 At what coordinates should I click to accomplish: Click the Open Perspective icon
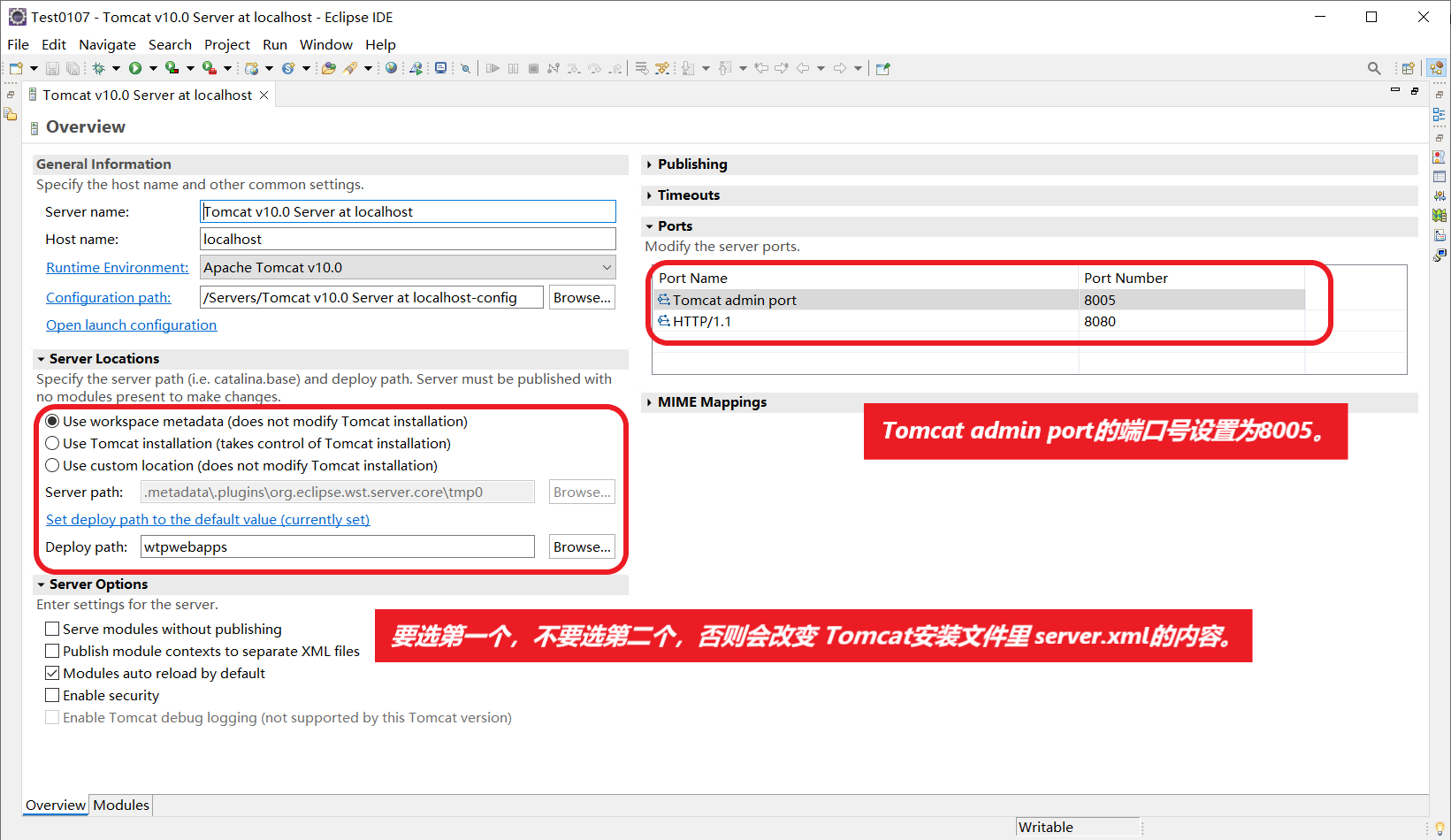click(x=1409, y=68)
